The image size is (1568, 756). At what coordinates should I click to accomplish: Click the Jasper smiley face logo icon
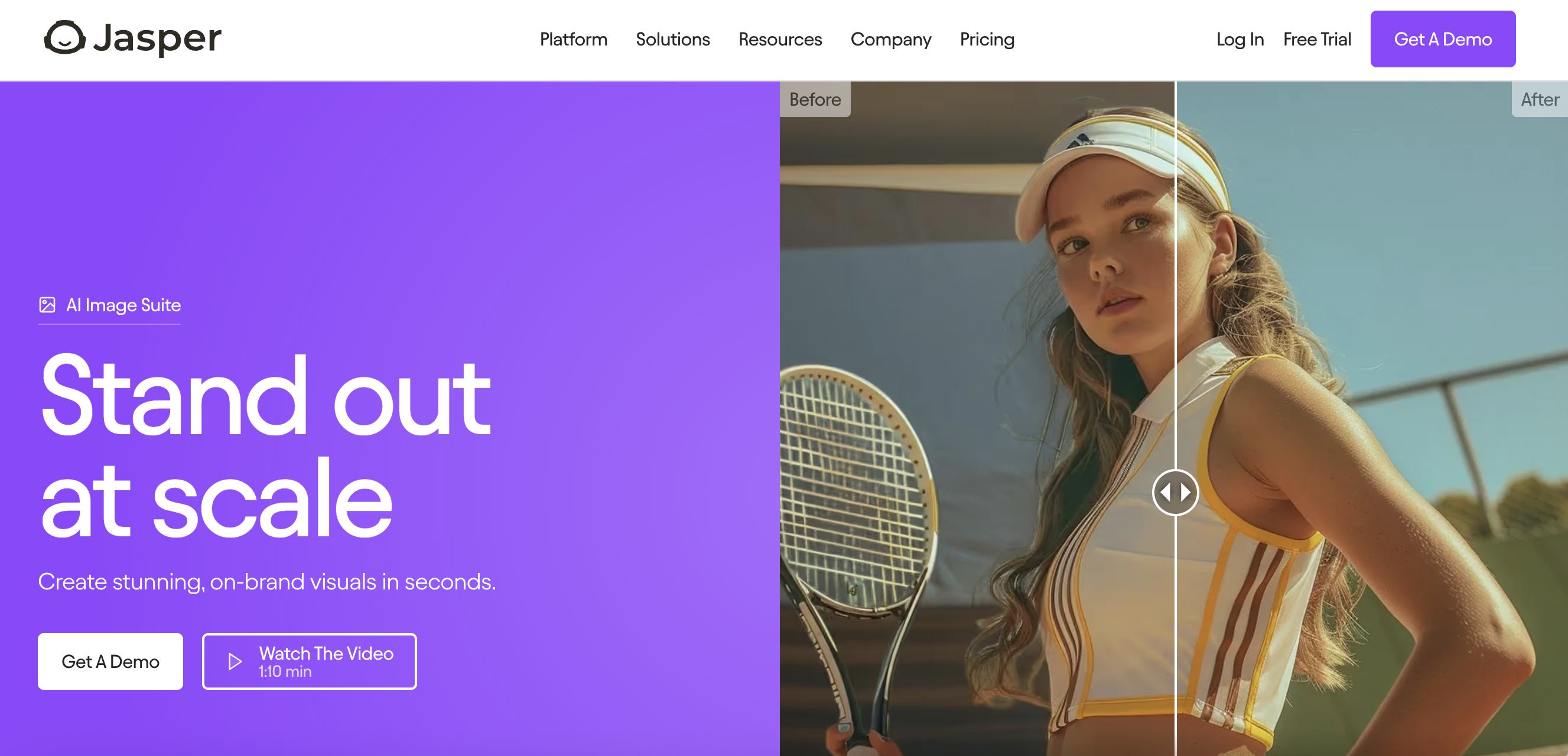pos(64,38)
